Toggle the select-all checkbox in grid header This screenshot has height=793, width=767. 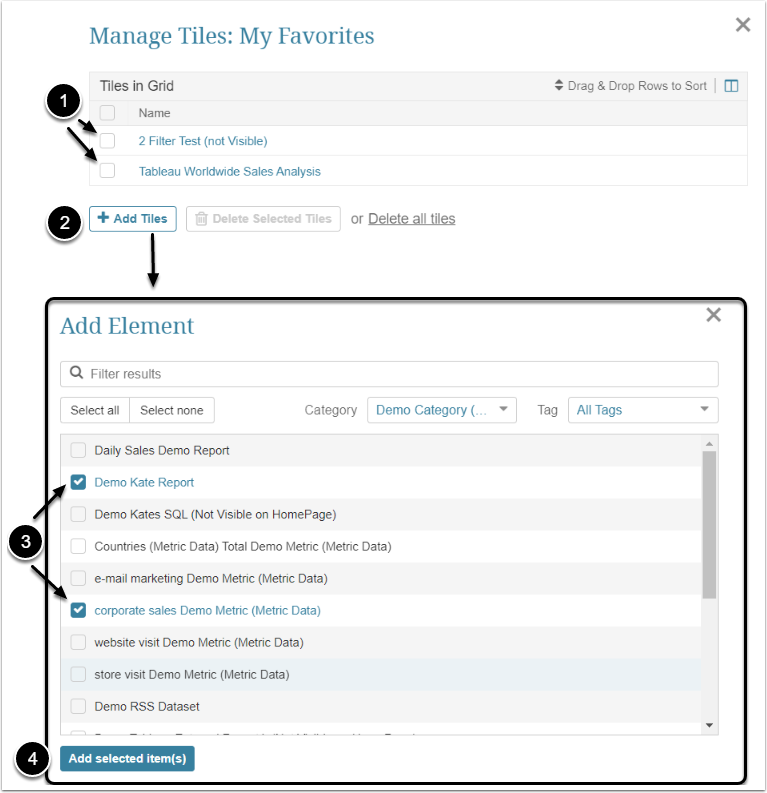point(108,113)
